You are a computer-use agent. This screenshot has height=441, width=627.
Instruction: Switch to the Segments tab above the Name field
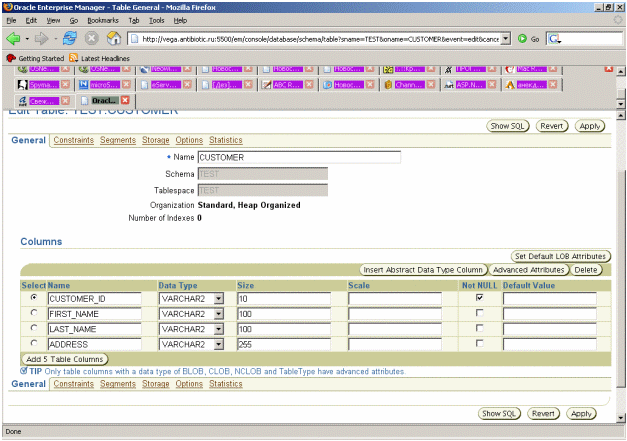pyautogui.click(x=118, y=140)
